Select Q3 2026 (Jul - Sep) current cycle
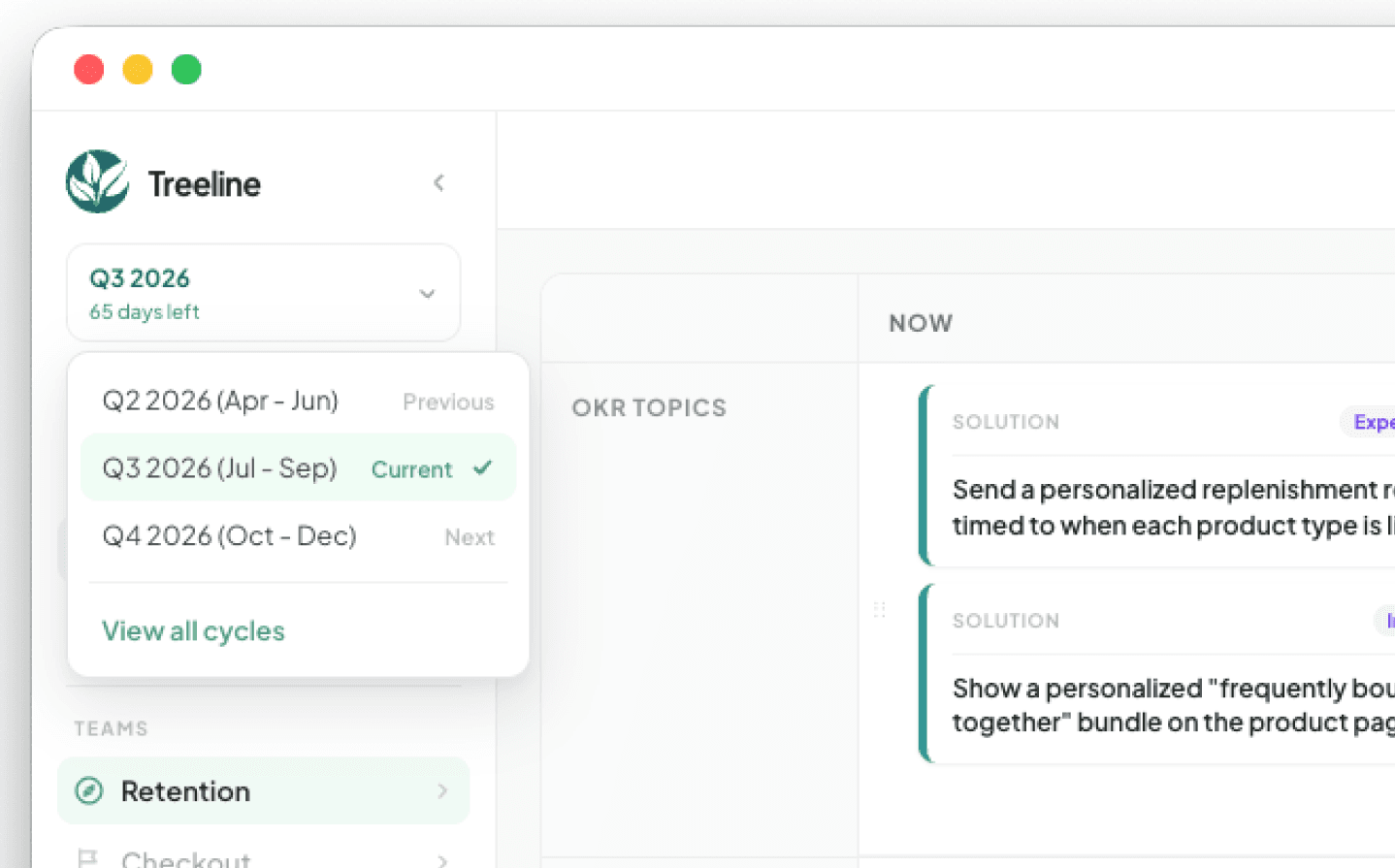 point(298,468)
